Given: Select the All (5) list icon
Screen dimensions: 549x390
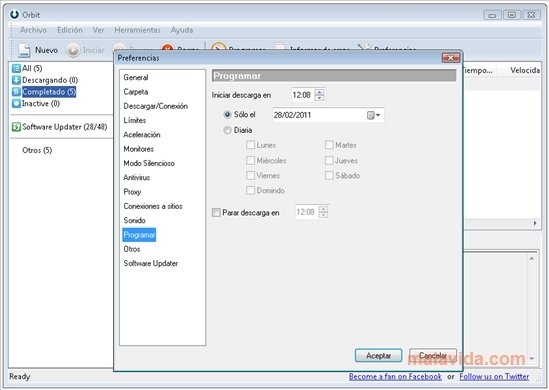Looking at the screenshot, I should click(x=16, y=68).
